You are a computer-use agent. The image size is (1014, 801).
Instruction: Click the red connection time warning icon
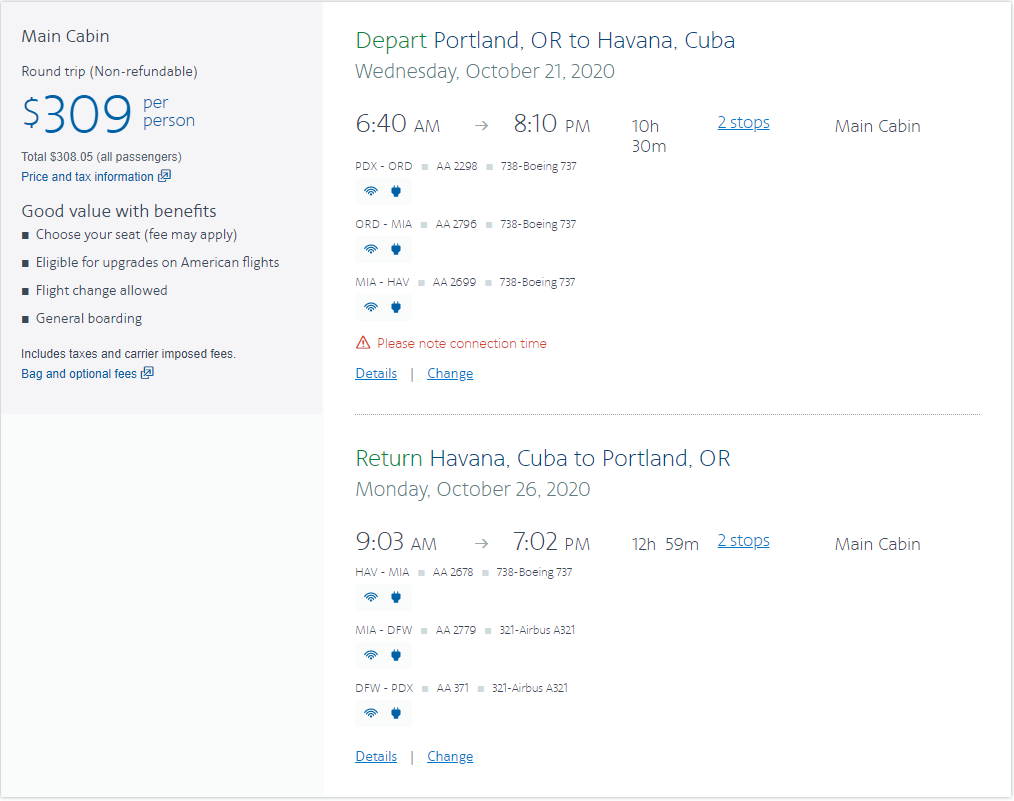point(363,343)
